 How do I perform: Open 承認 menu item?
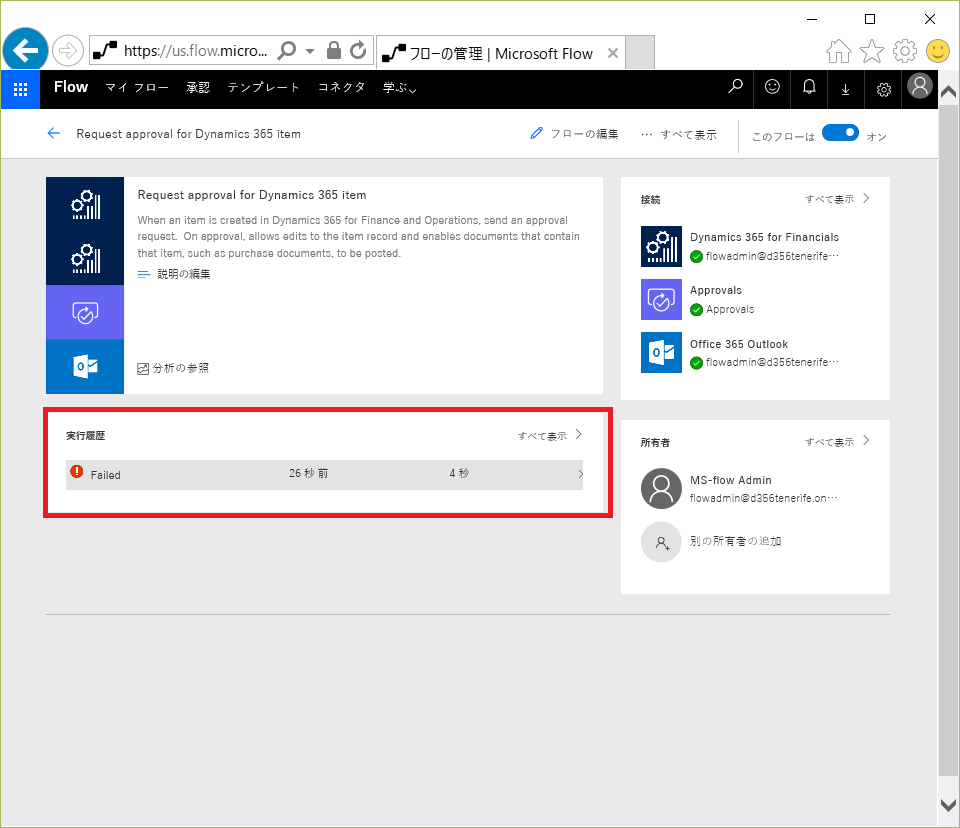click(198, 88)
